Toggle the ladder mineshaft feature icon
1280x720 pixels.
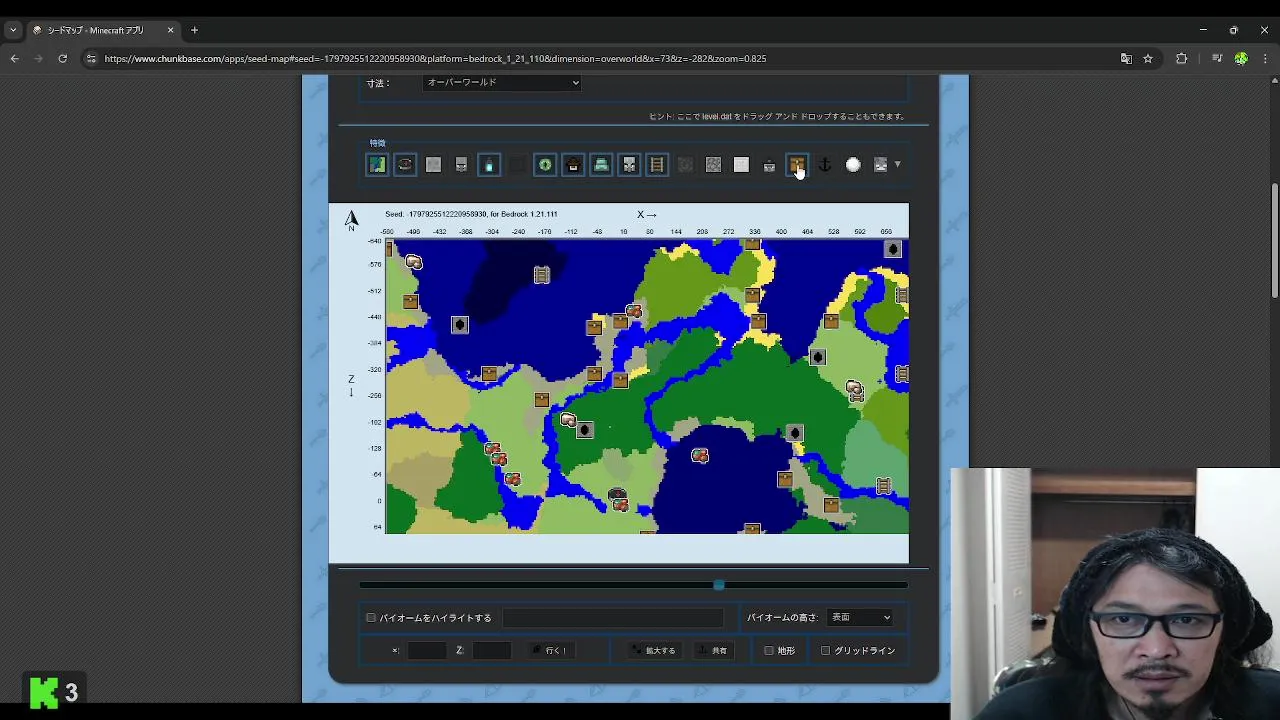point(657,165)
